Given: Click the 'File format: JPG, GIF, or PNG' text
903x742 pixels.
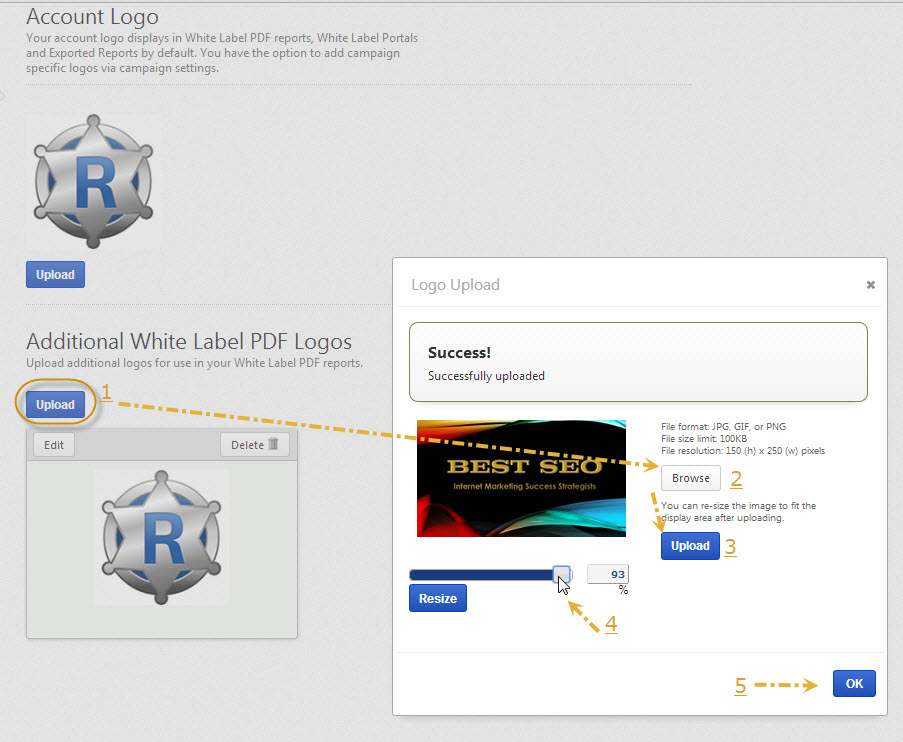Looking at the screenshot, I should point(723,426).
